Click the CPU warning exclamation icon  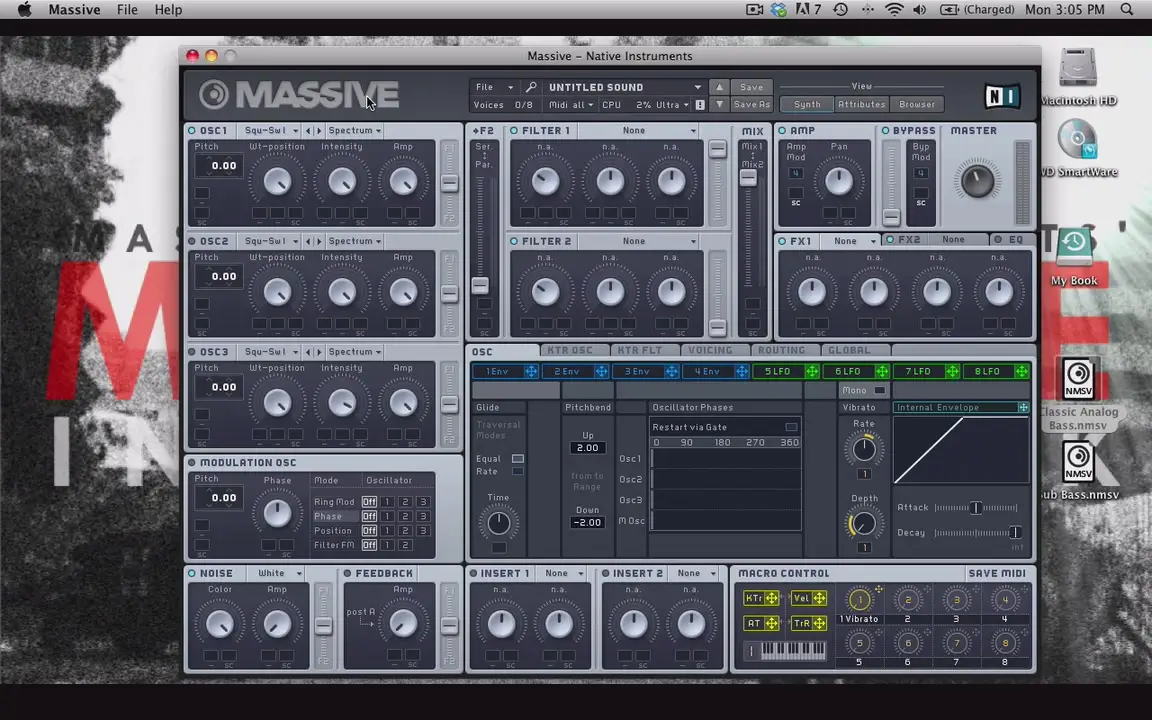click(700, 105)
